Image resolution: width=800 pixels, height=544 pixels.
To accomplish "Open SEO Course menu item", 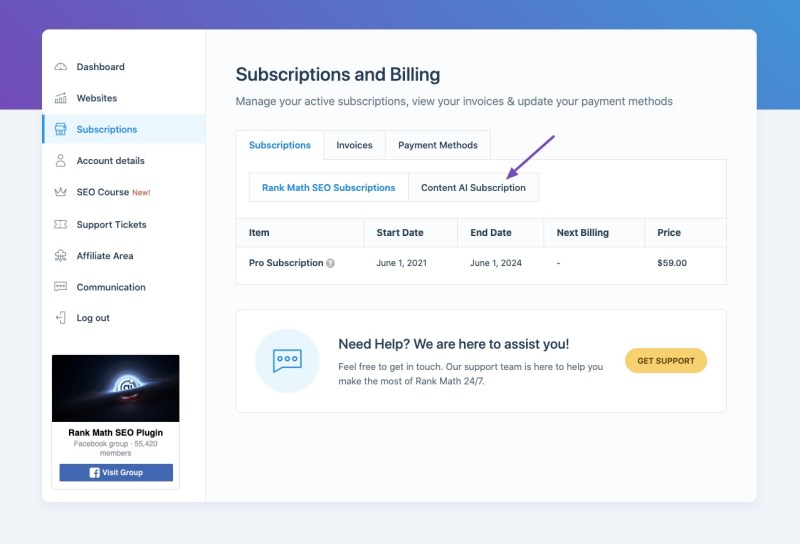I will [103, 192].
